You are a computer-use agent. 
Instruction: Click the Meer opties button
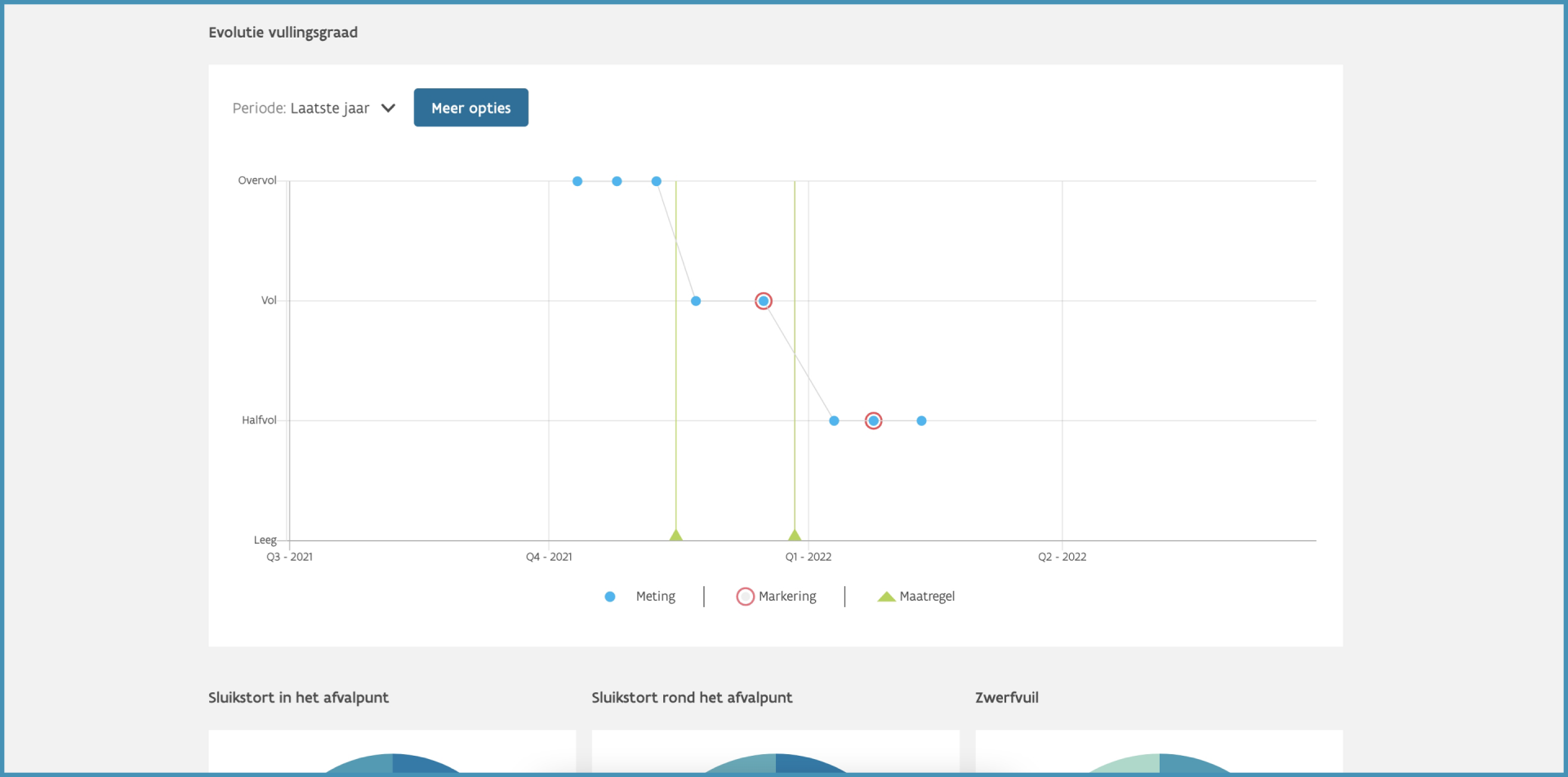(471, 108)
